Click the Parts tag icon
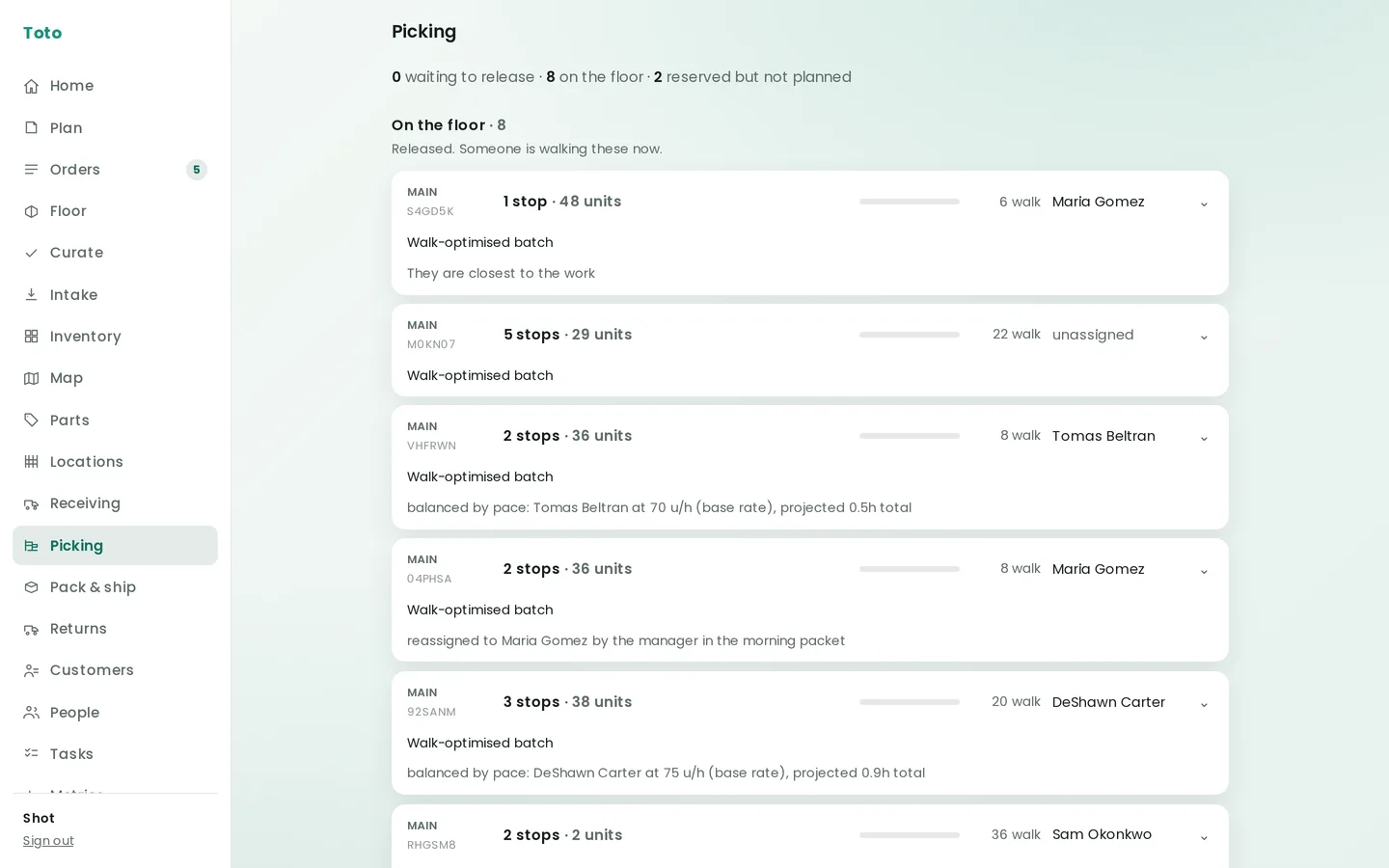Screen dimensions: 1389x868 pyautogui.click(x=31, y=420)
